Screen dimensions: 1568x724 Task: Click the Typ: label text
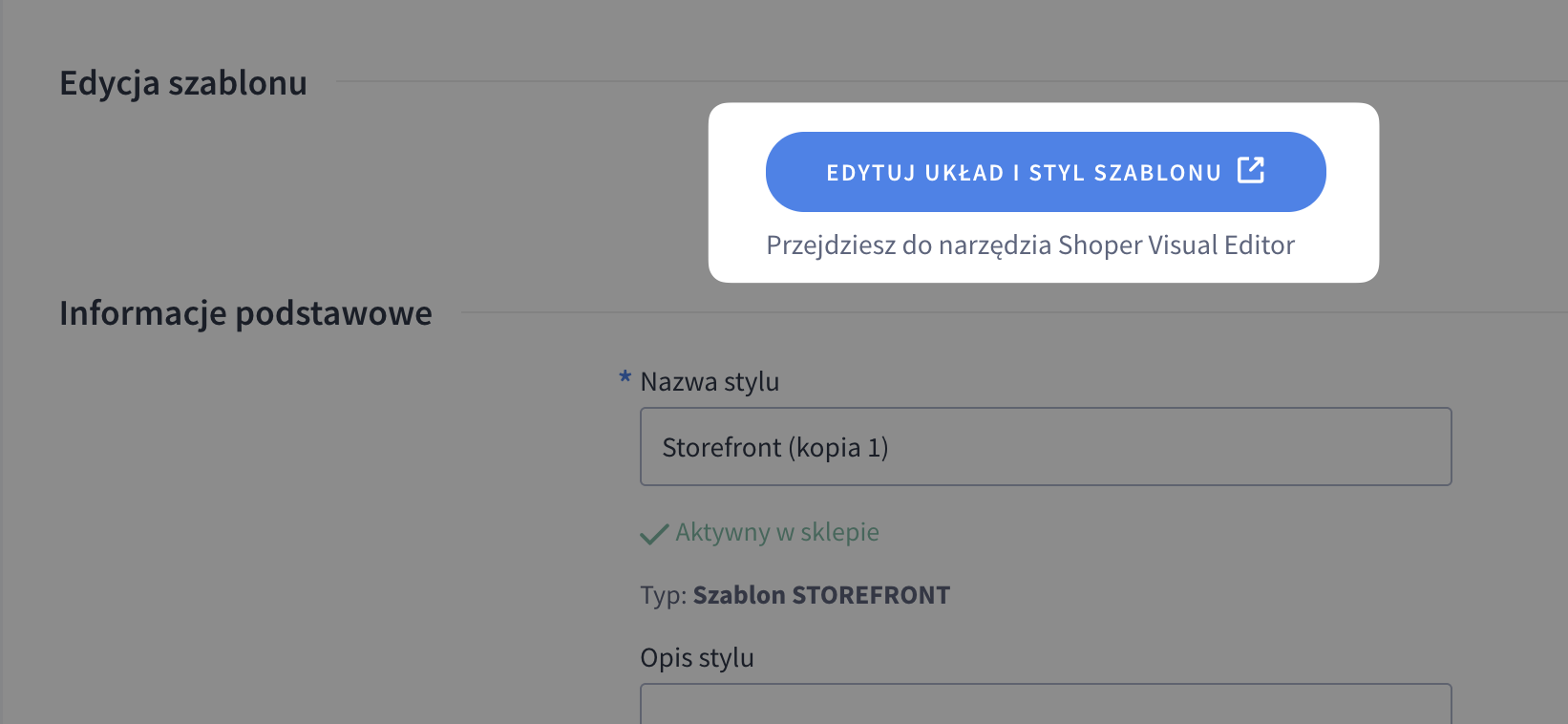pos(664,595)
